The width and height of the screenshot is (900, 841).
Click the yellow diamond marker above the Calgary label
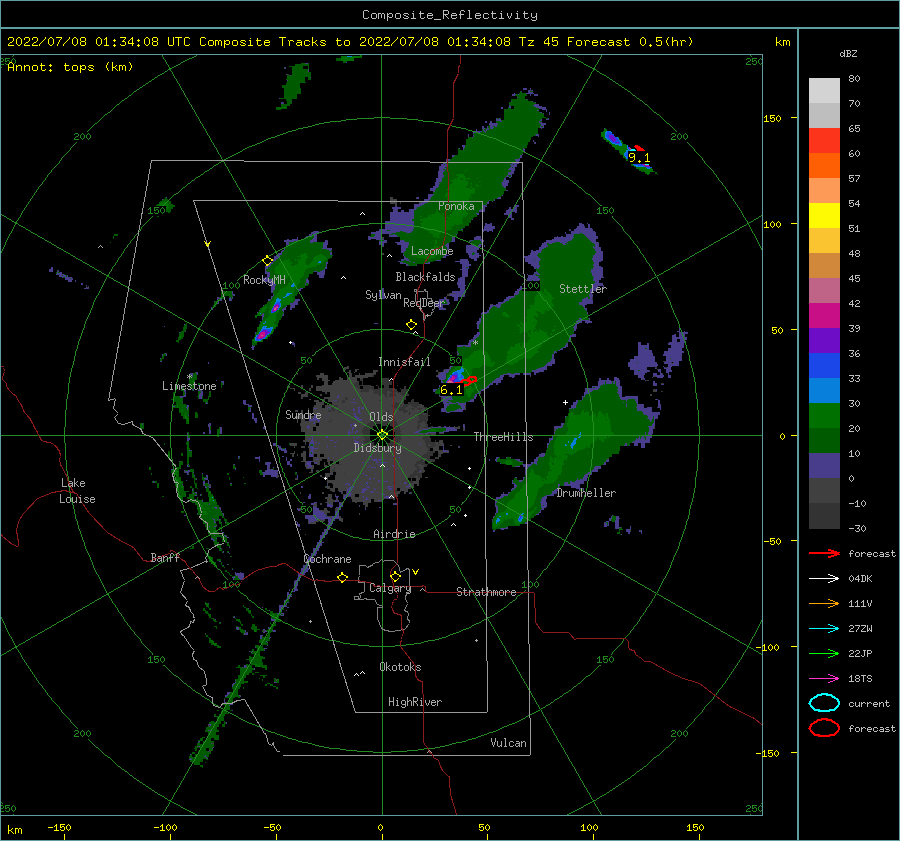point(395,576)
